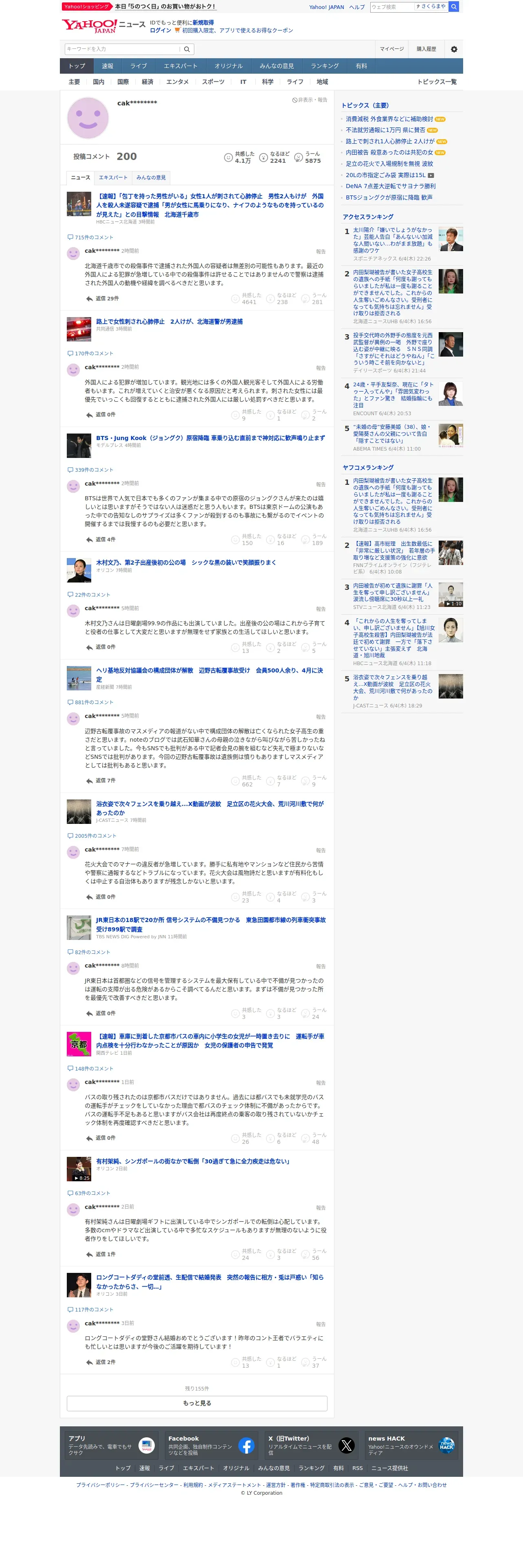
Task: Switch to profile エキスパート tab
Action: (x=113, y=178)
